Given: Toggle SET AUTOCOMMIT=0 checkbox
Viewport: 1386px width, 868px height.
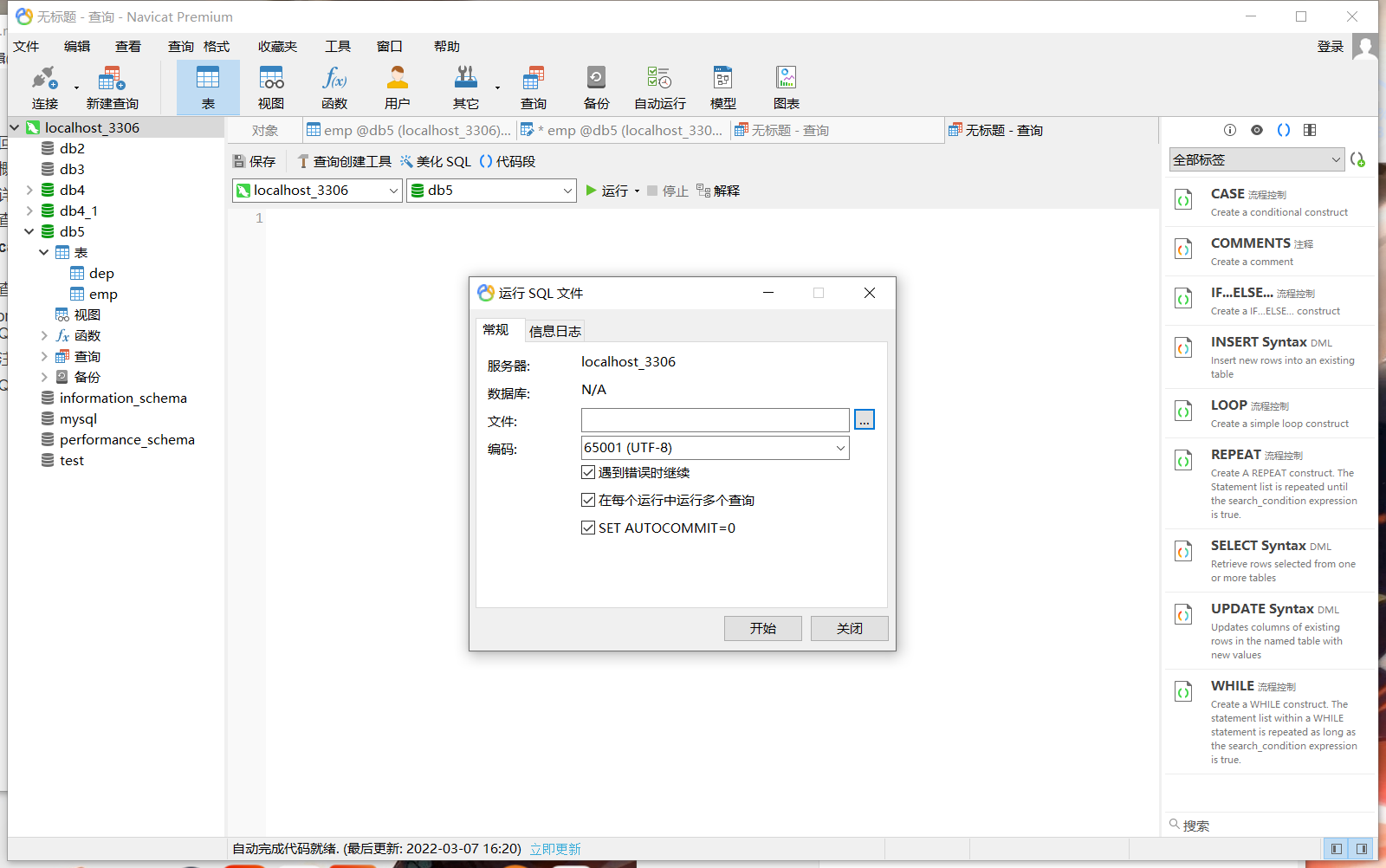Looking at the screenshot, I should pyautogui.click(x=588, y=528).
